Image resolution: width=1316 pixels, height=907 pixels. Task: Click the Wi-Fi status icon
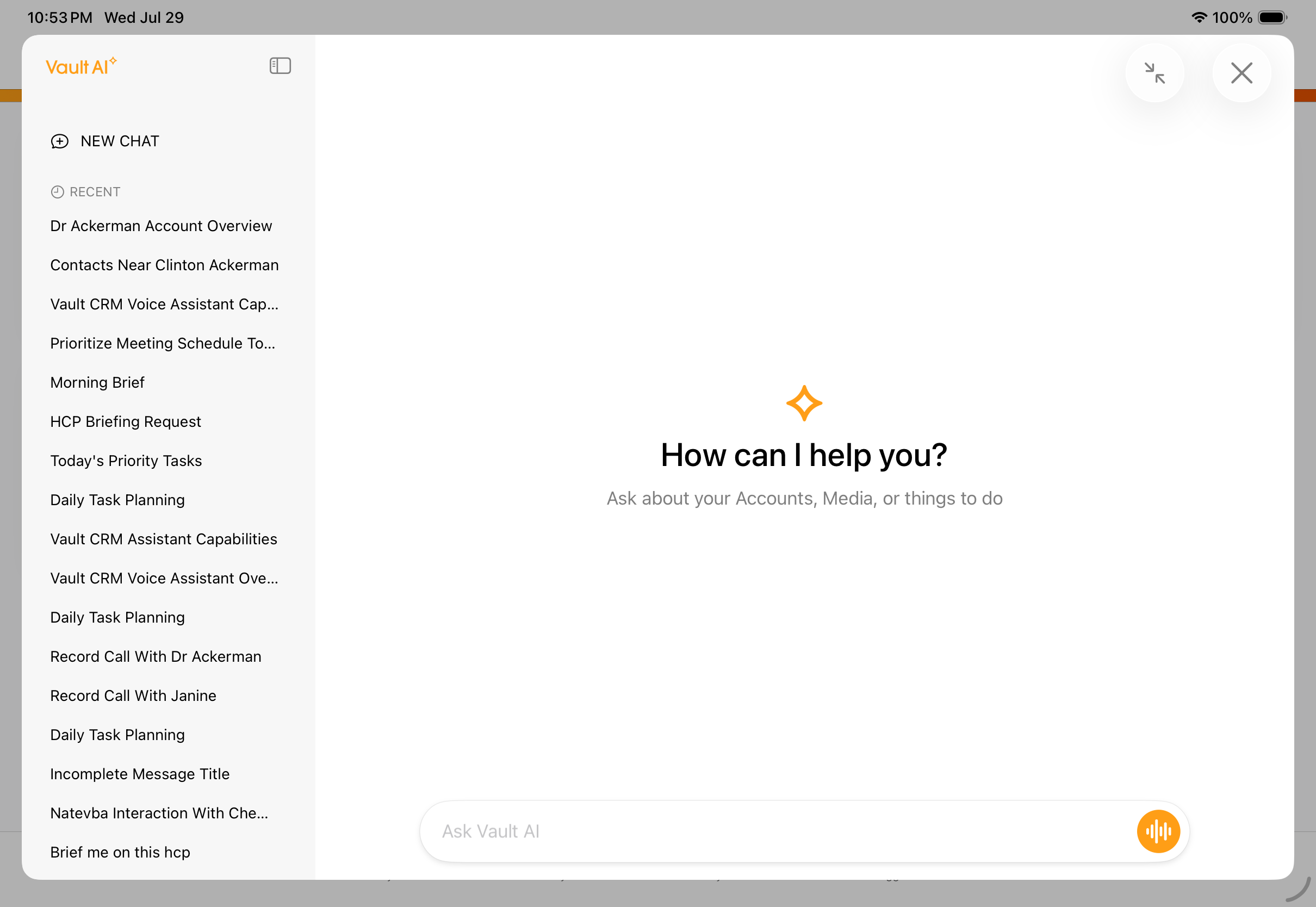click(1200, 17)
